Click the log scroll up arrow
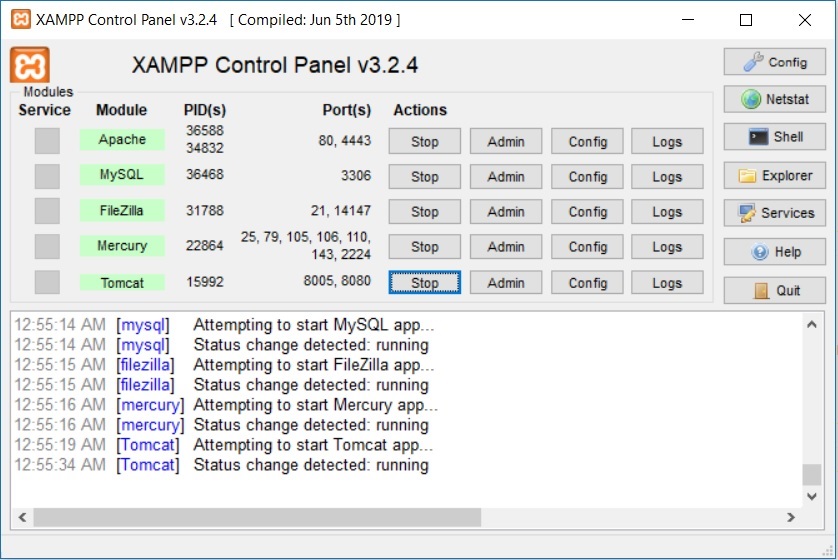 (812, 324)
